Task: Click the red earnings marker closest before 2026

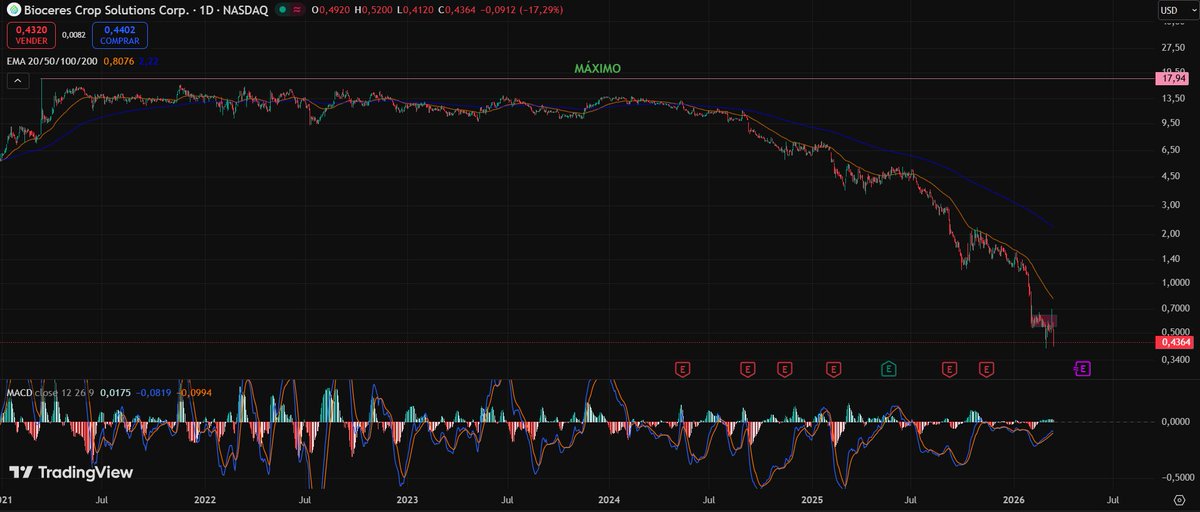Action: (986, 369)
